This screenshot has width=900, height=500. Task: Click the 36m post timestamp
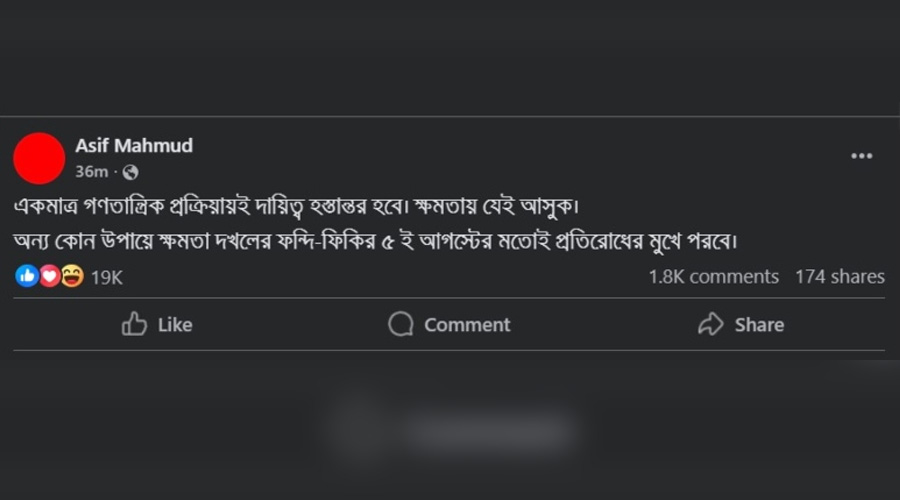(92, 172)
